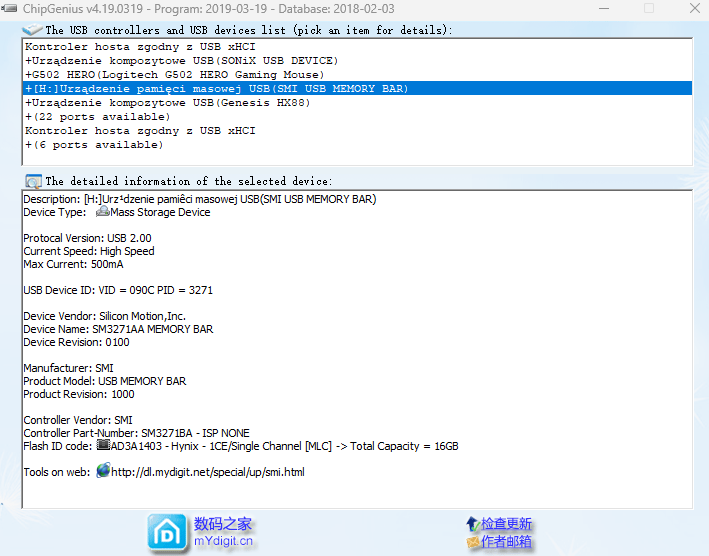This screenshot has height=556, width=709.
Task: Select first 'Kontroler hosta zgodny z USB xHCI' row
Action: [x=357, y=47]
